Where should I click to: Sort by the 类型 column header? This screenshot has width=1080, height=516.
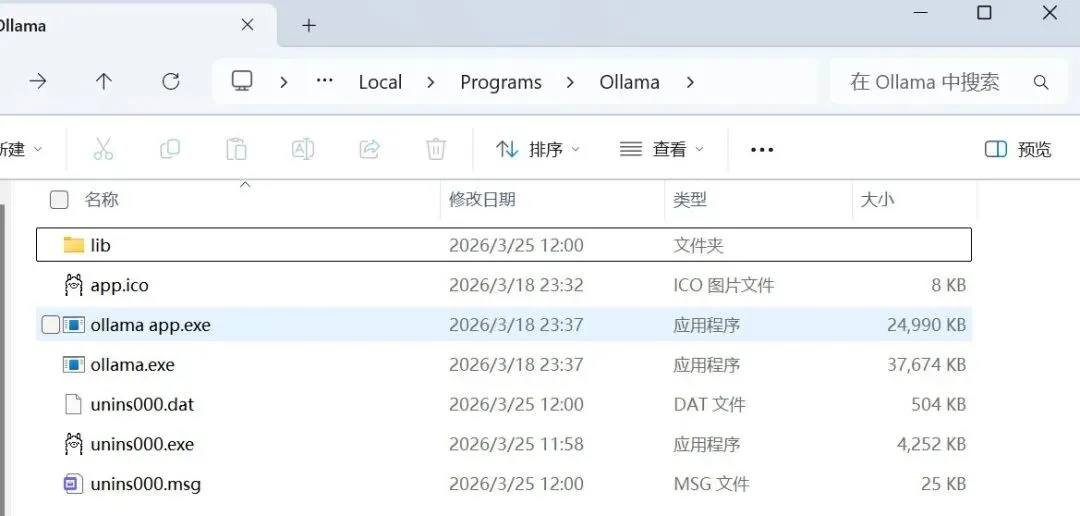(x=689, y=200)
